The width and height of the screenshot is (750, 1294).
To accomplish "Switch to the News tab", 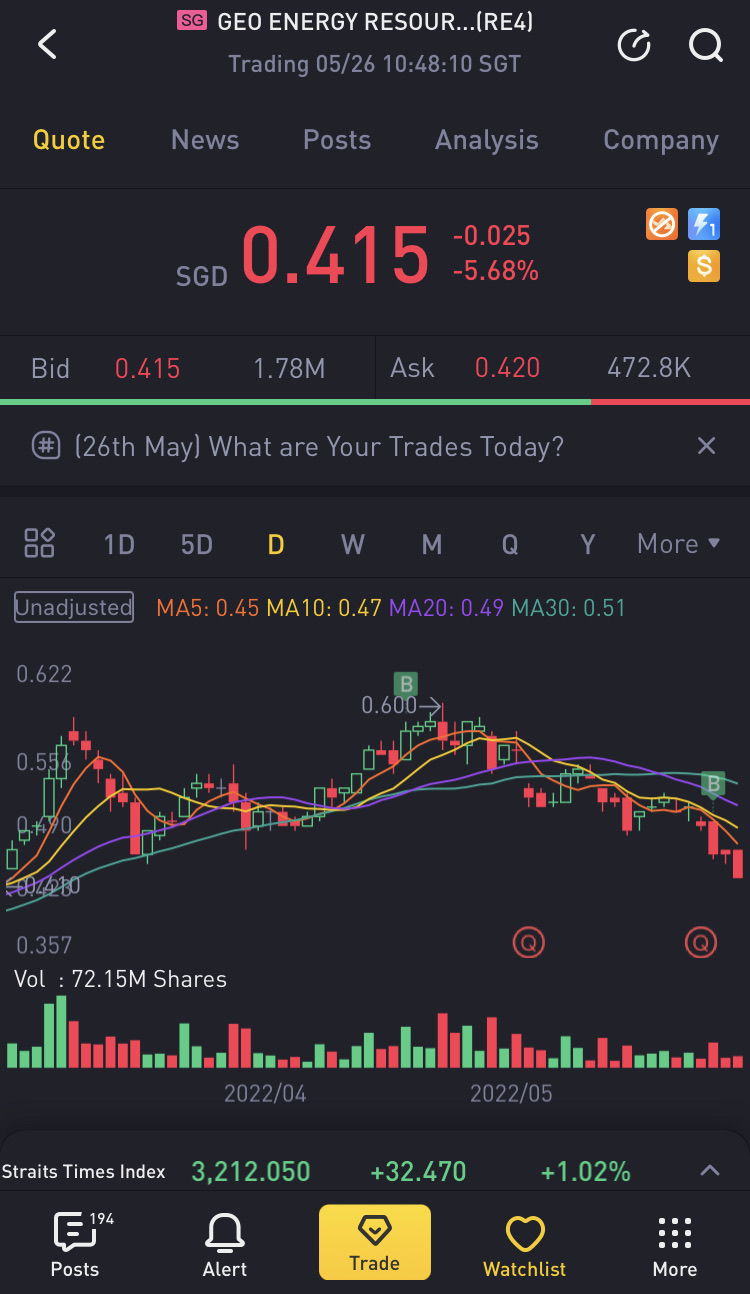I will [205, 140].
